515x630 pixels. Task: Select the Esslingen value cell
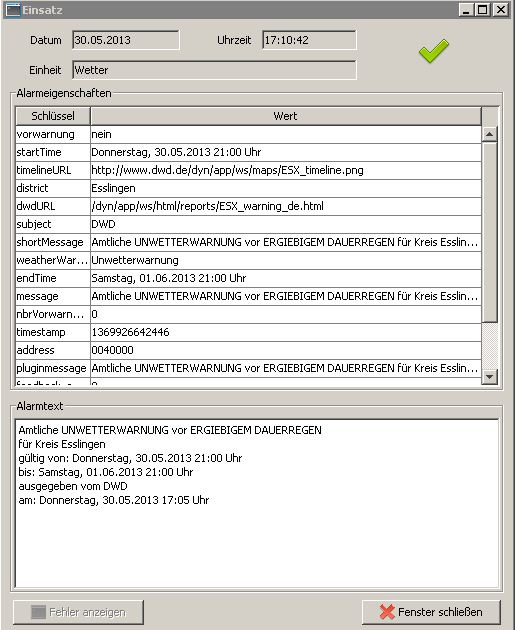pos(286,188)
